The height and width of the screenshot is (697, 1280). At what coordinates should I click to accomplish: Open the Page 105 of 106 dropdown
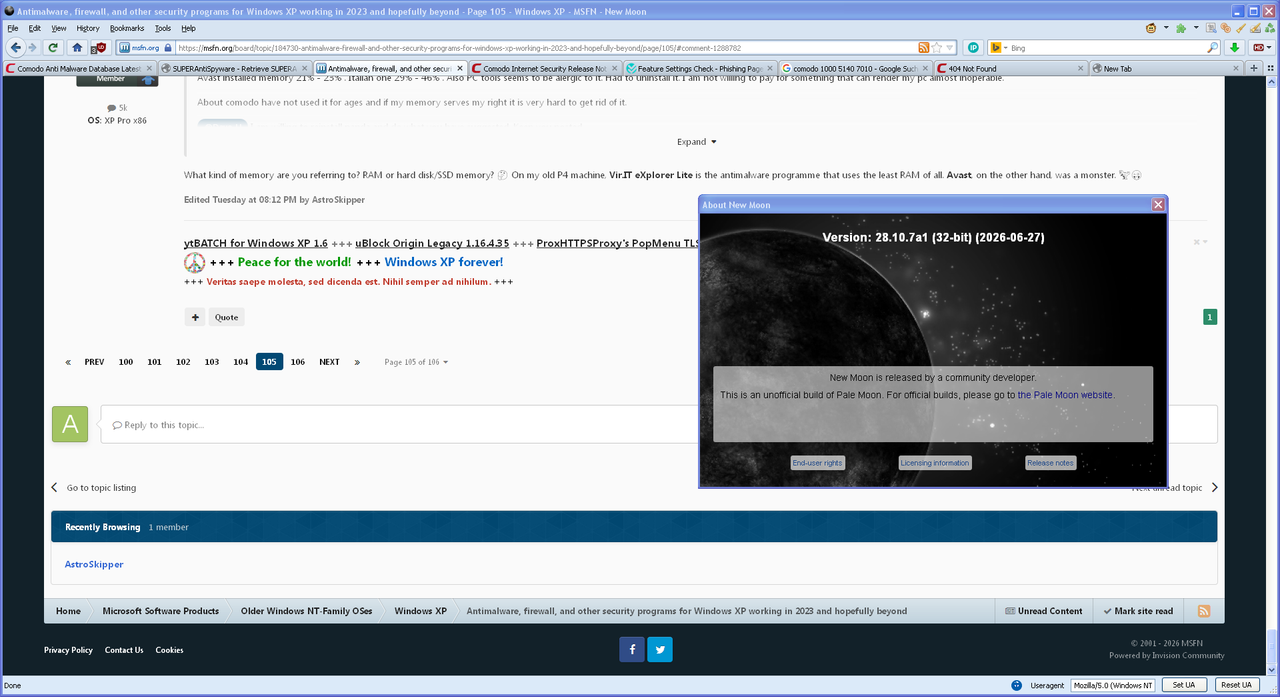[x=416, y=362]
